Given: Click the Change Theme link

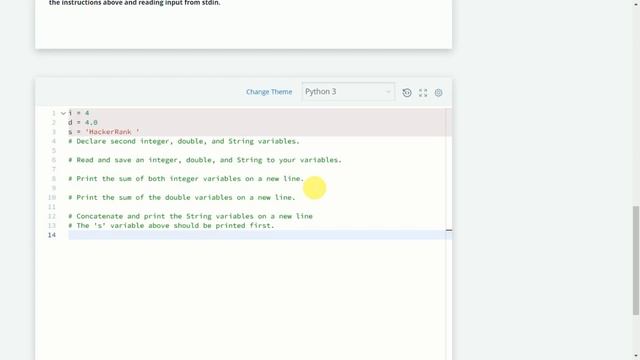Looking at the screenshot, I should 269,92.
